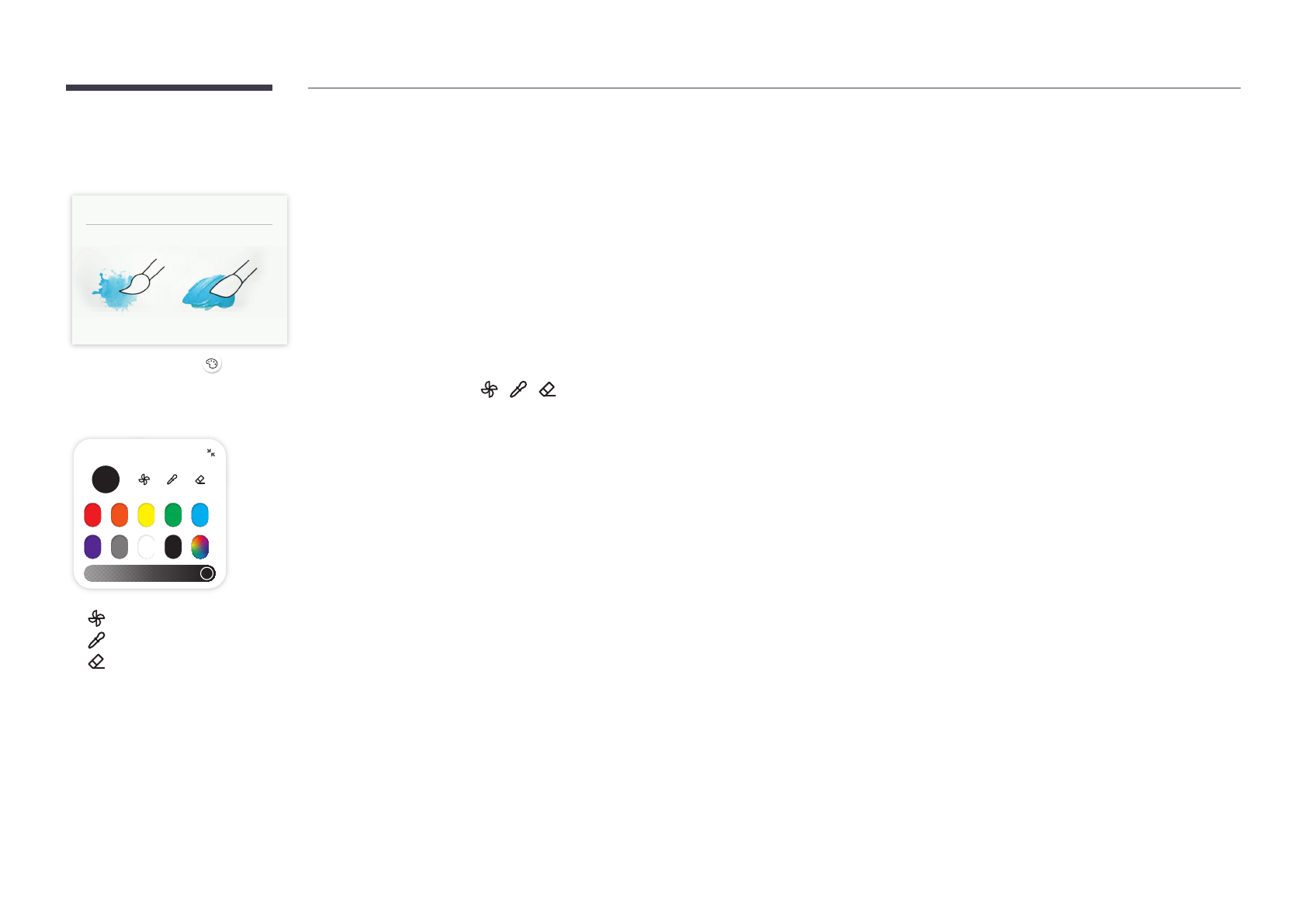1307x924 pixels.
Task: Select the pinwheel color-mix icon inside the palette
Action: pos(144,479)
